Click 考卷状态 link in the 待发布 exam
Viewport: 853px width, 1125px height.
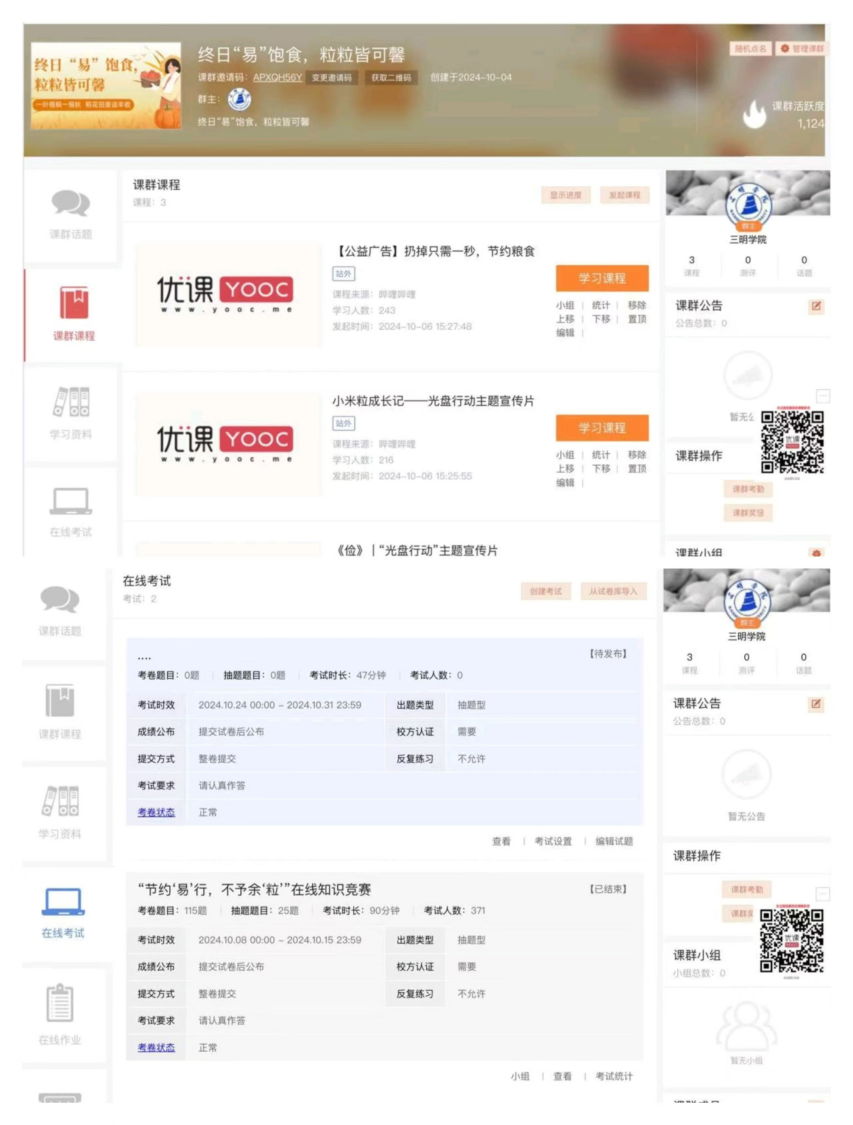point(156,812)
